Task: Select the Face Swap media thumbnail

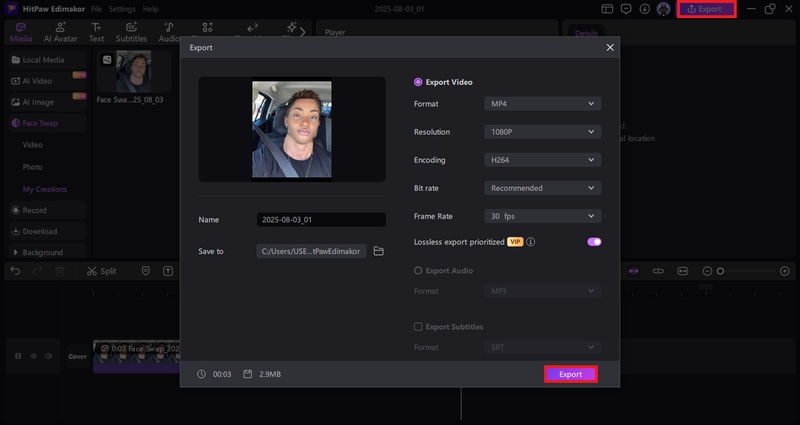Action: click(x=134, y=71)
